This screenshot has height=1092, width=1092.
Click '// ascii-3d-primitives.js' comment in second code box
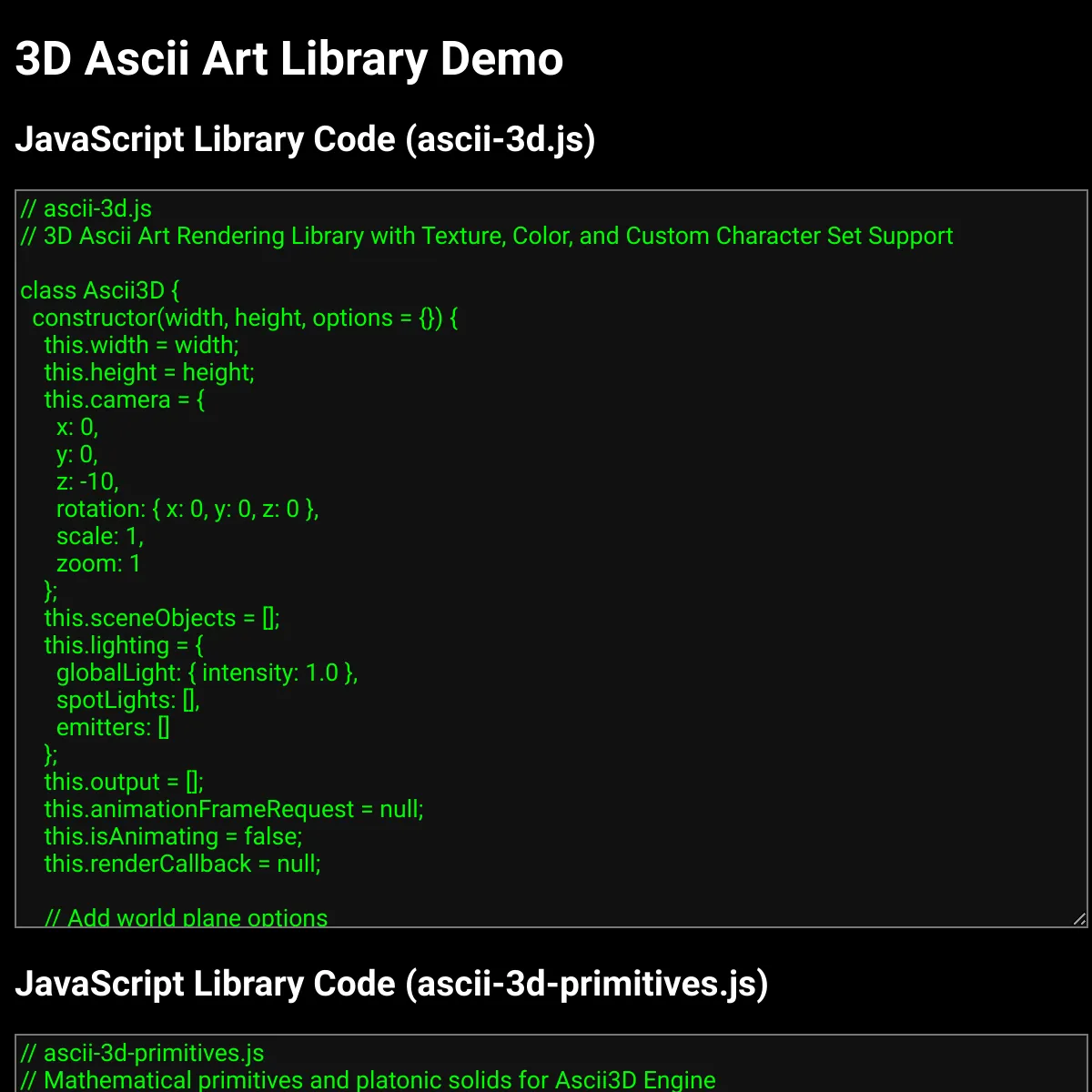pos(142,1054)
